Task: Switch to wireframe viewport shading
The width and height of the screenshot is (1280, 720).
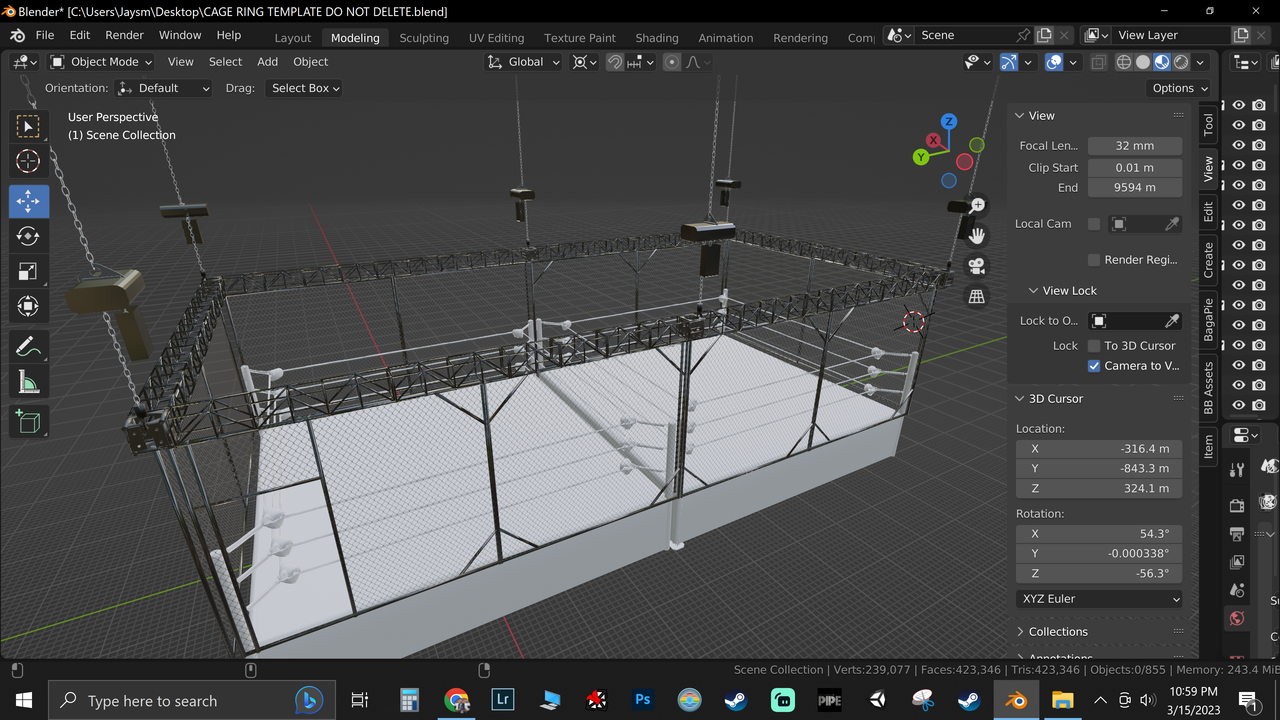Action: click(x=1124, y=62)
